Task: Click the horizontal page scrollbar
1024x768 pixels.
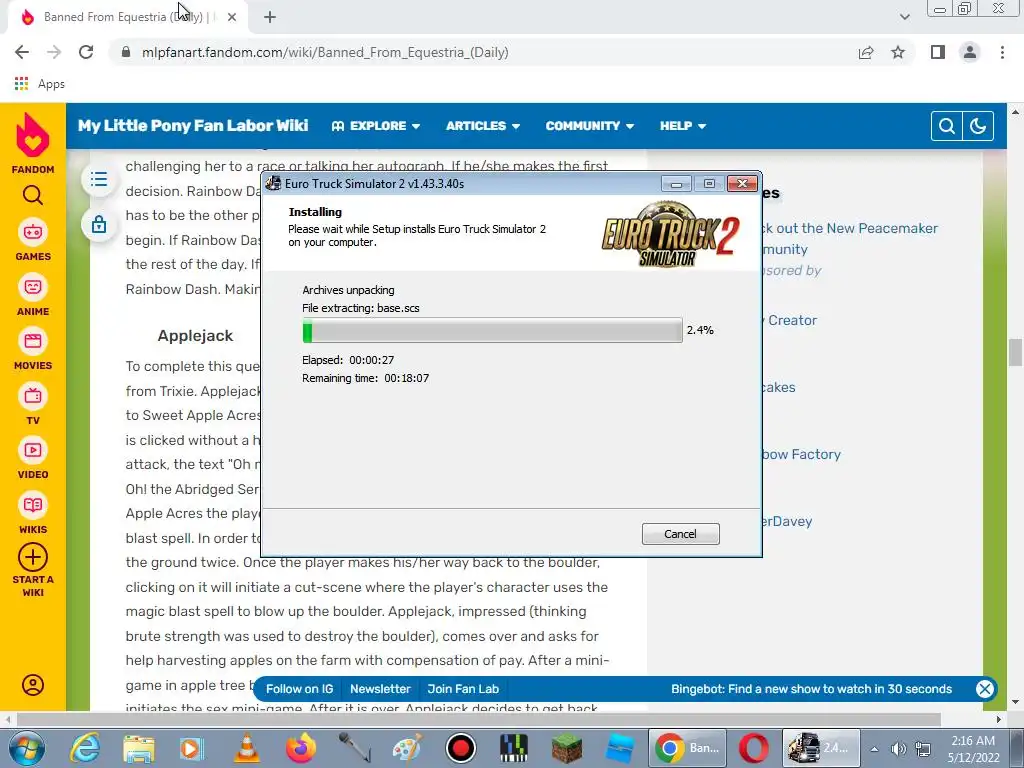Action: [478, 719]
